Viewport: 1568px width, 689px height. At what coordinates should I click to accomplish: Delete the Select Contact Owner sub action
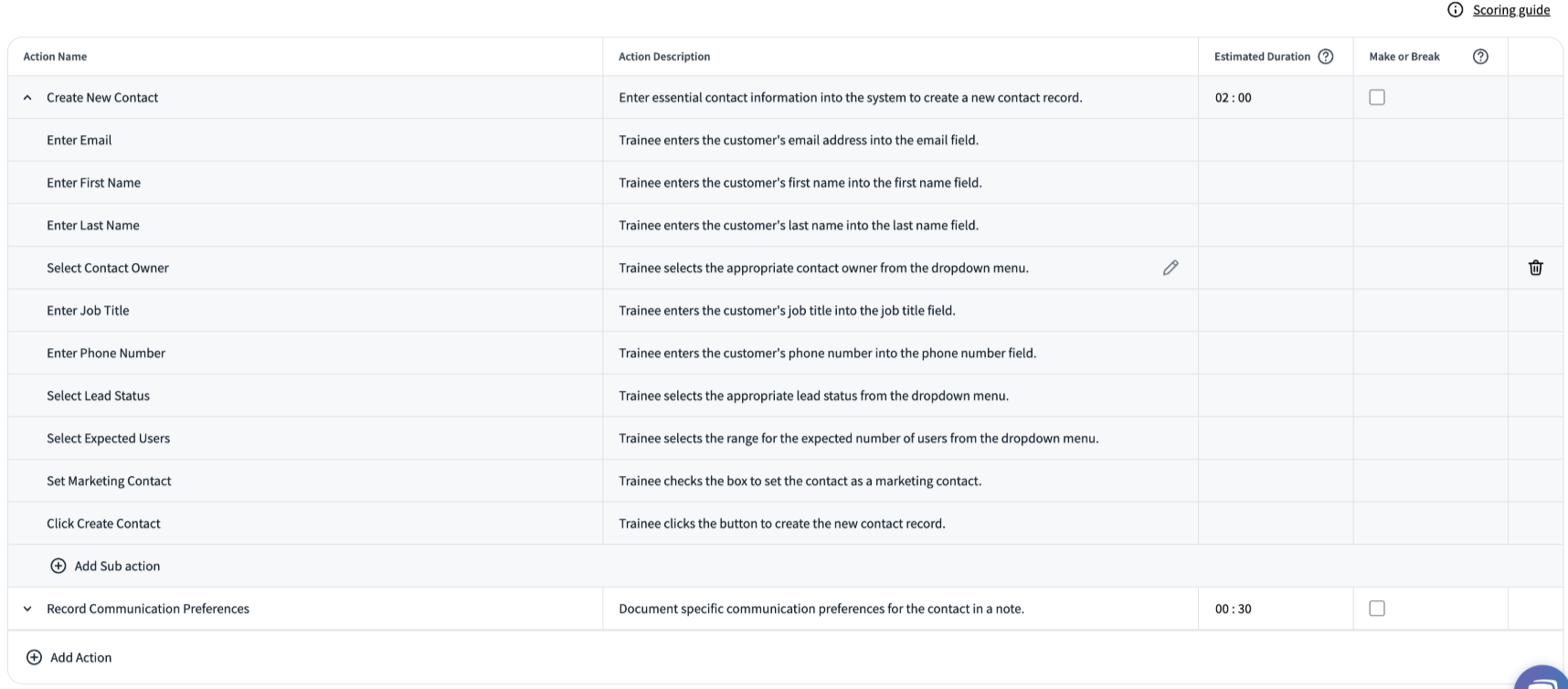[1535, 268]
